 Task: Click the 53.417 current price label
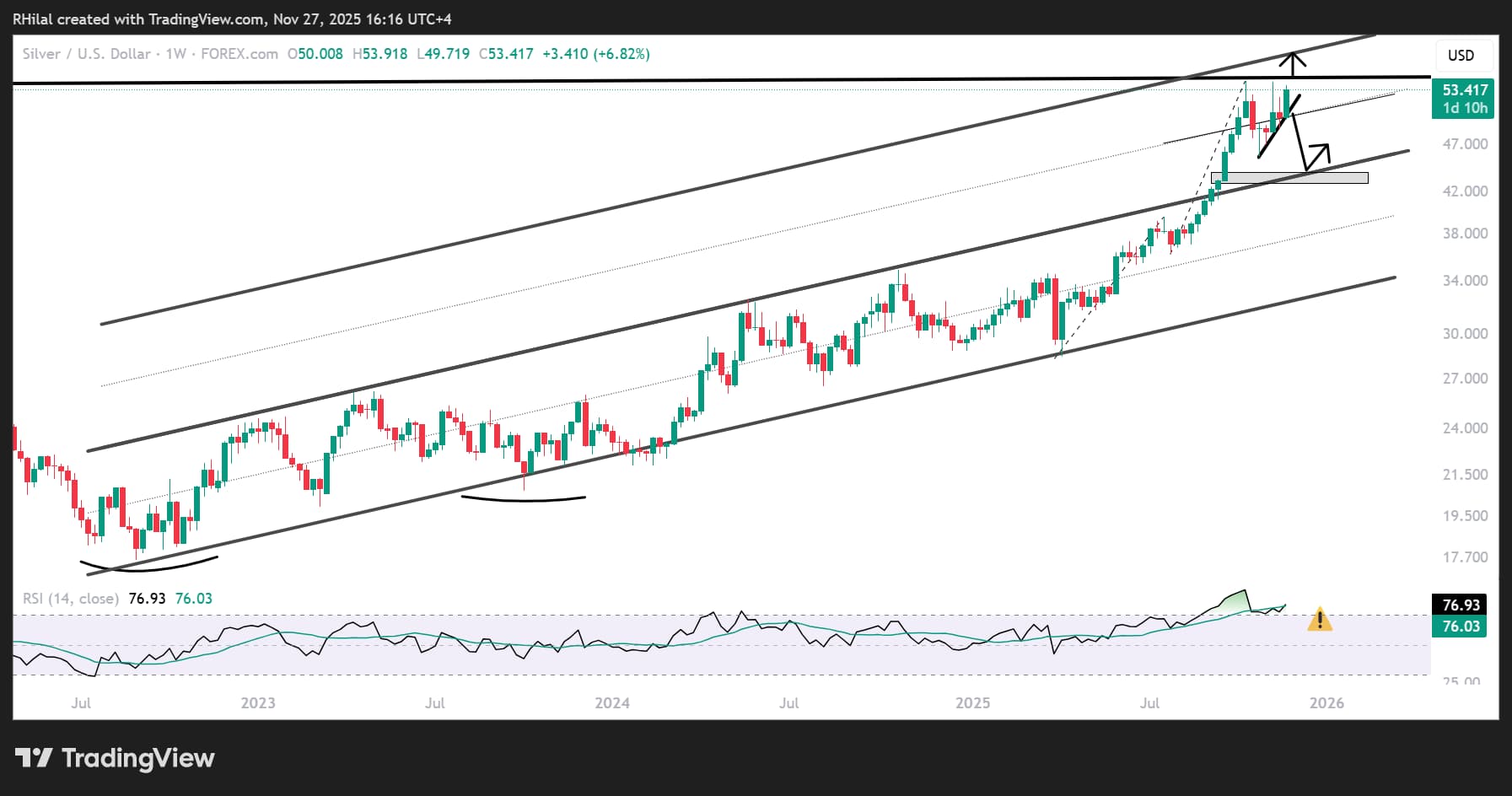[1464, 90]
